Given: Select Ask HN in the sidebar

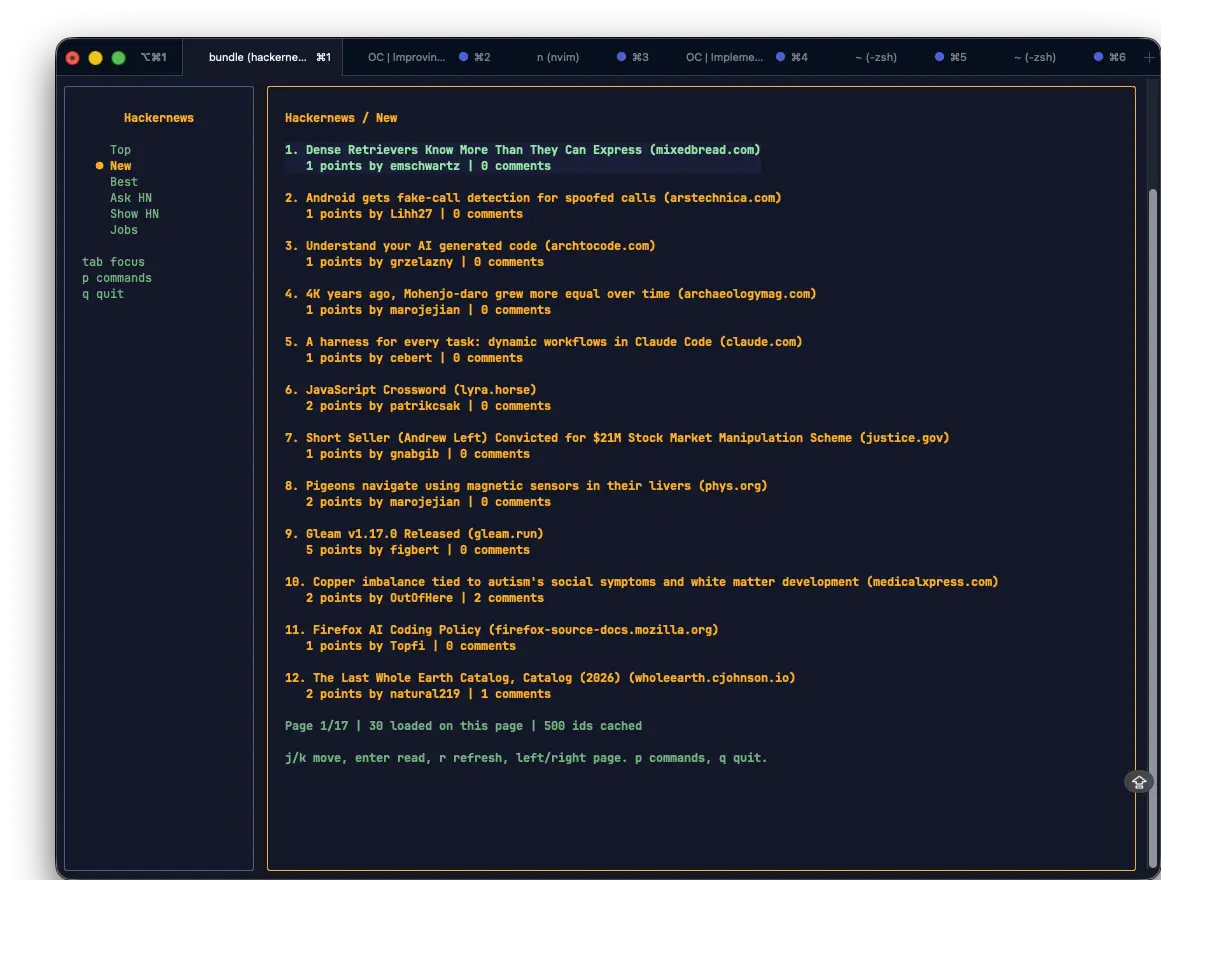Looking at the screenshot, I should pos(131,198).
